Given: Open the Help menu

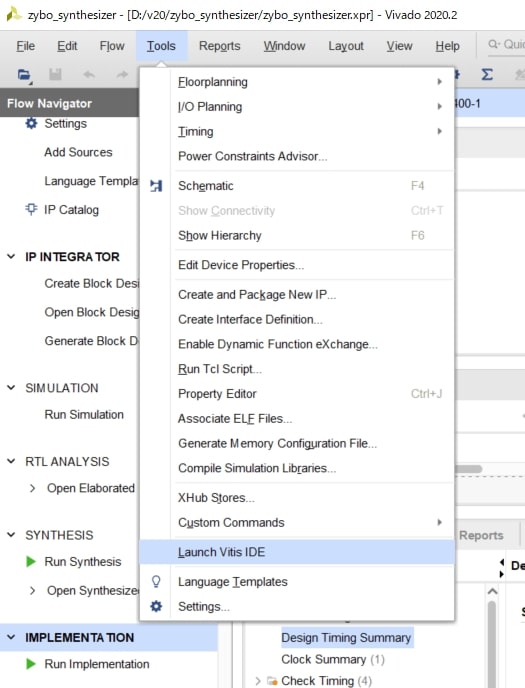Looking at the screenshot, I should coord(447,46).
